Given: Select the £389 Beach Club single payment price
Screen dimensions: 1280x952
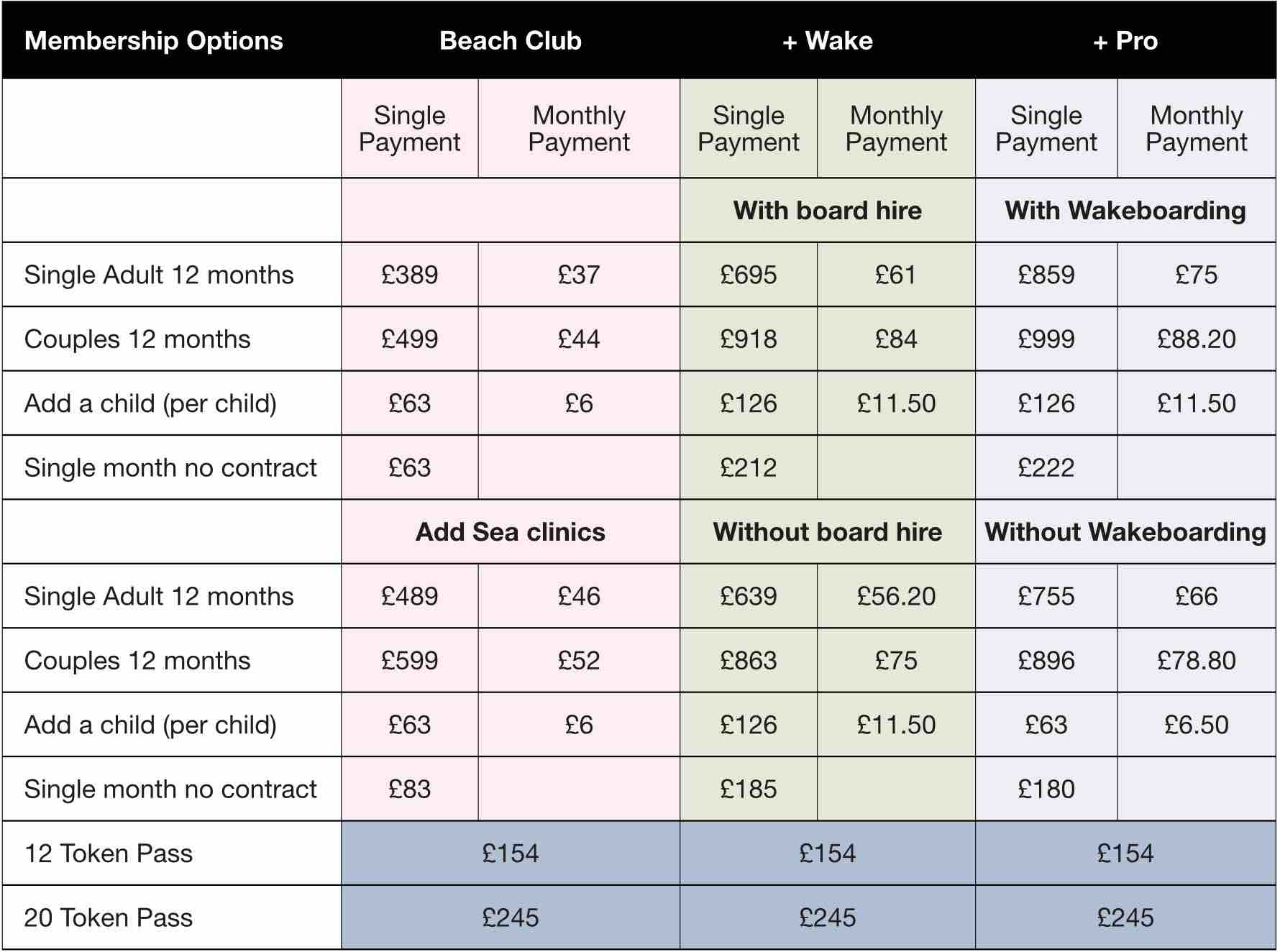Looking at the screenshot, I should click(410, 275).
